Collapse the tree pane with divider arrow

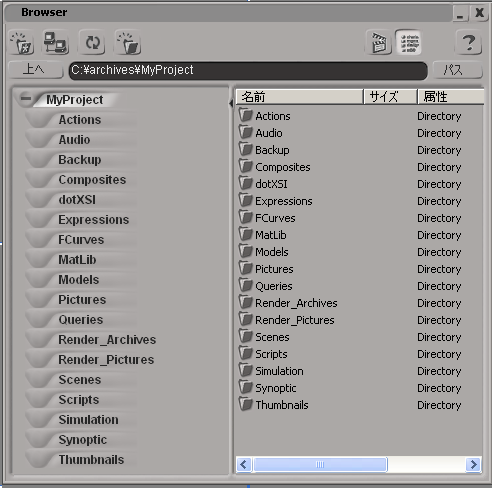click(x=231, y=104)
